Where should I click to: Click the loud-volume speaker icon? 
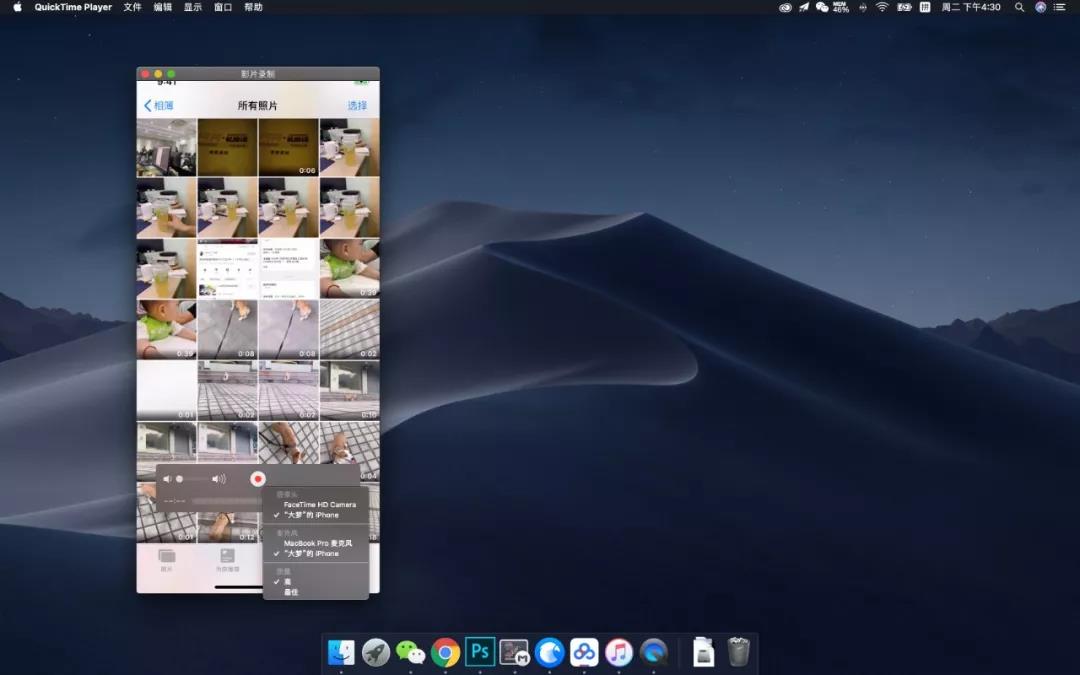(218, 479)
